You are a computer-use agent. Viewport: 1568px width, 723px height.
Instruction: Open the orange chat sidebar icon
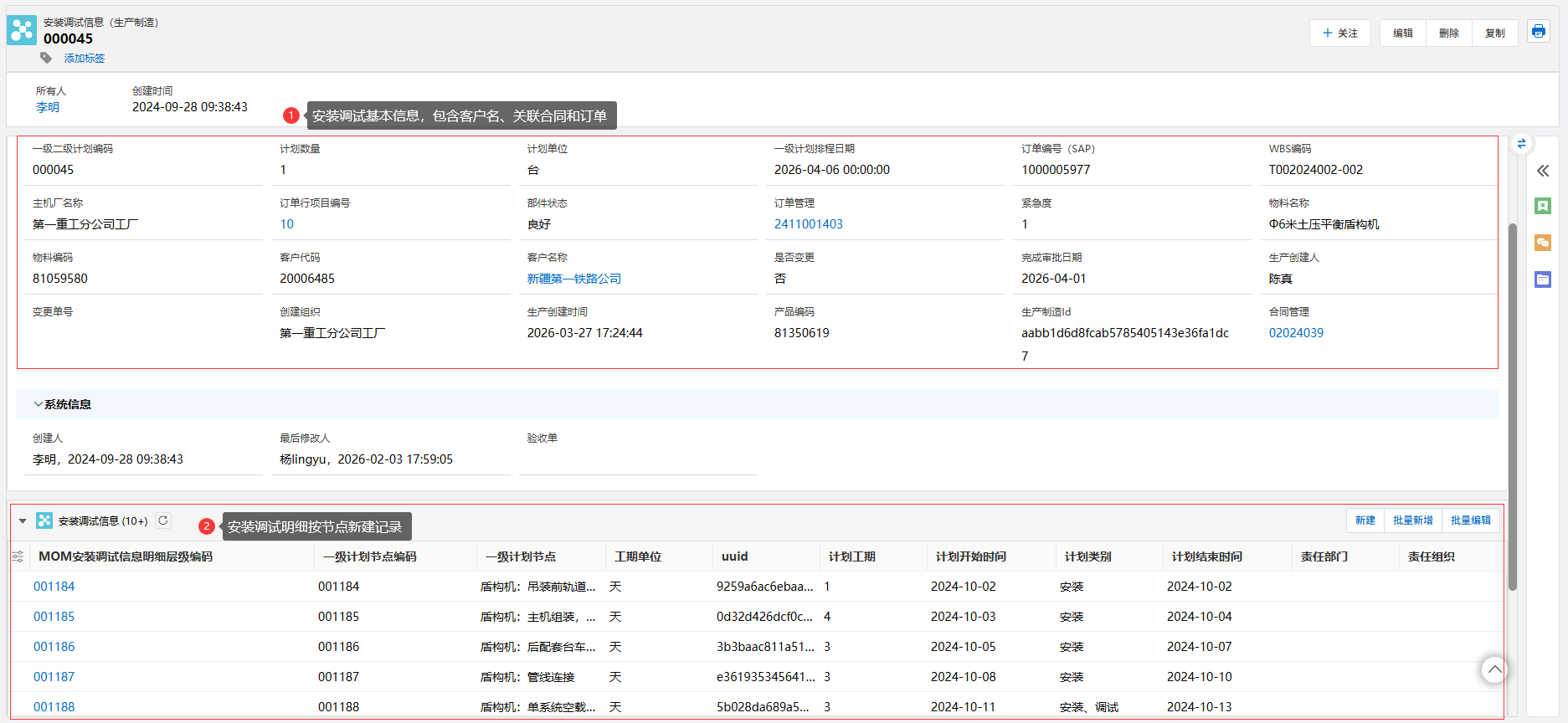tap(1542, 243)
